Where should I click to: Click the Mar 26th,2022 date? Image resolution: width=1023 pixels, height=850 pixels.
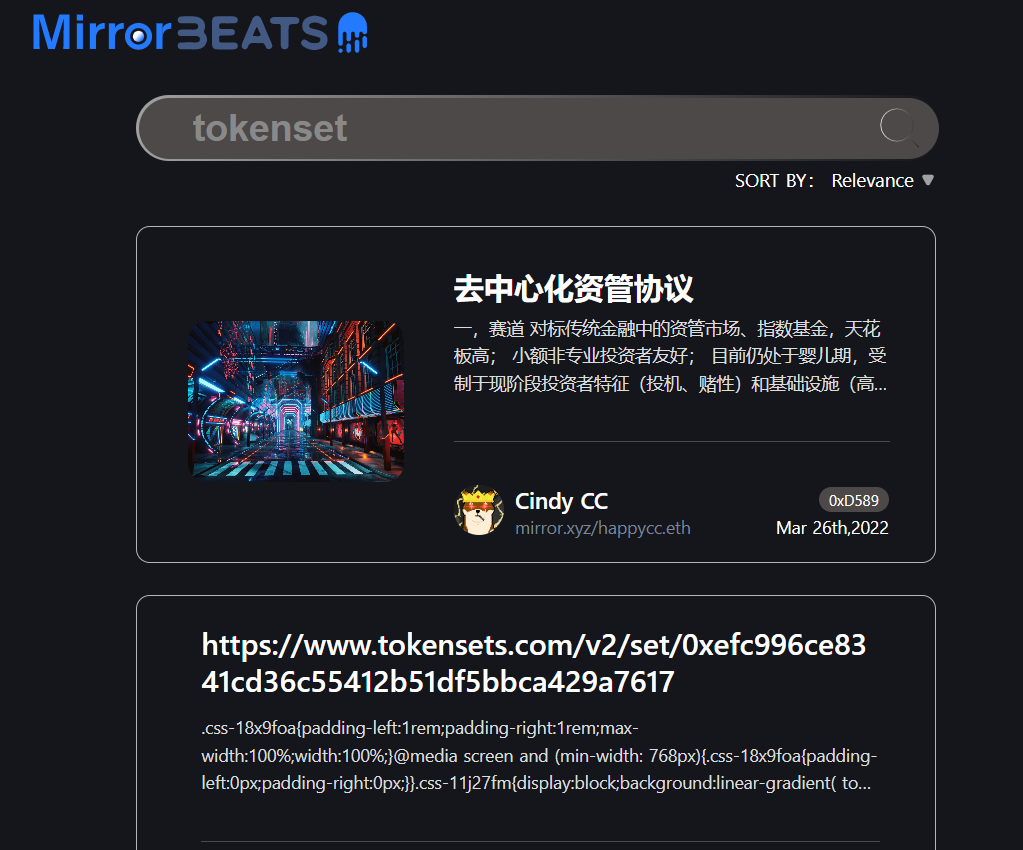[x=832, y=528]
